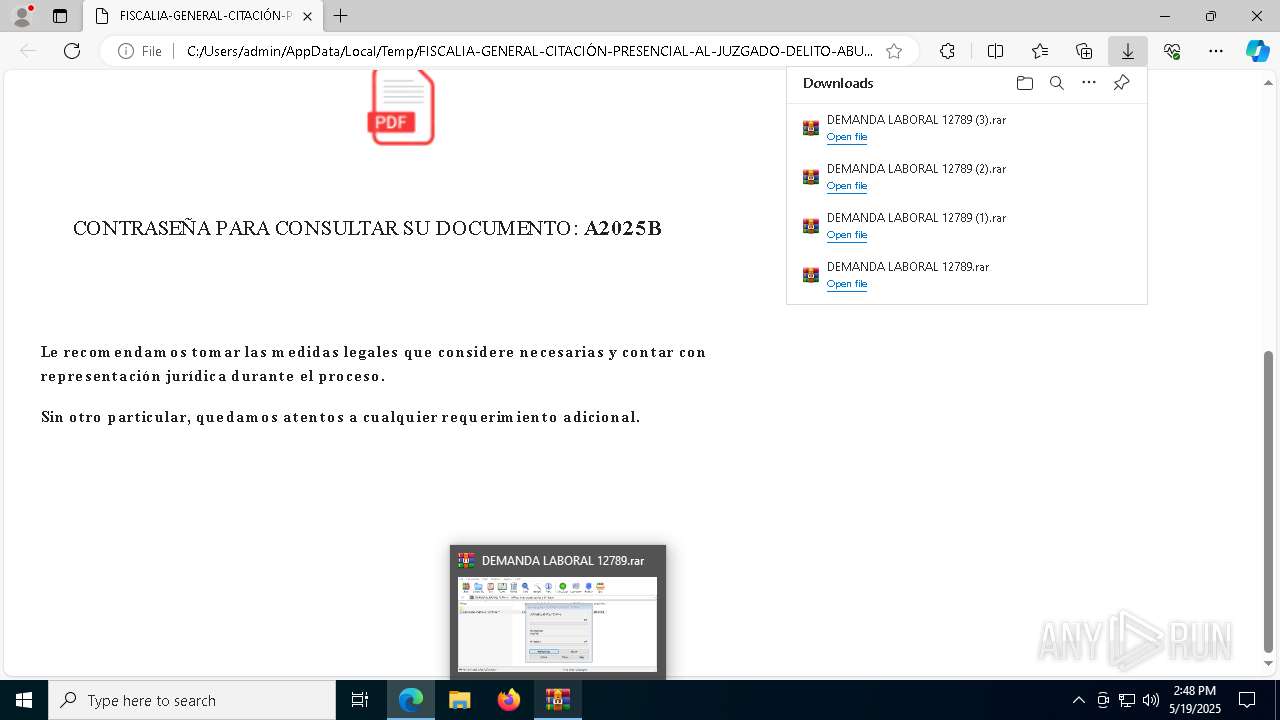Select DEMANDA LABORAL 12789.rar filename in Downloads

pos(908,267)
